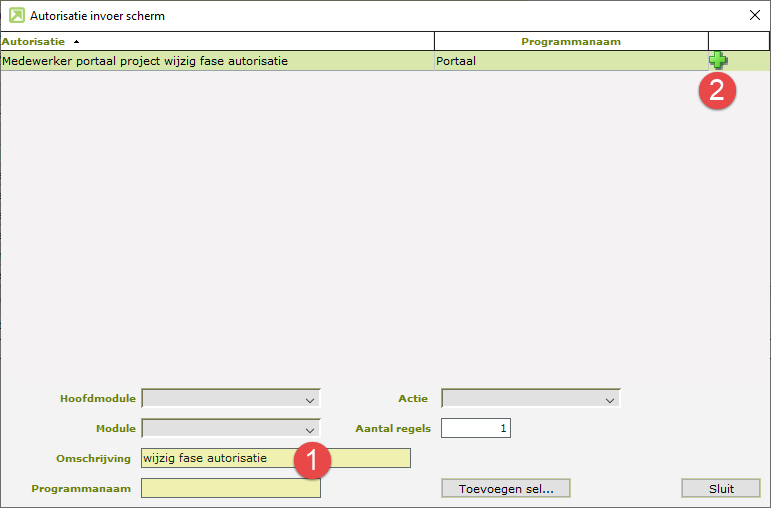Image resolution: width=771 pixels, height=508 pixels.
Task: Select the Medewerker portaal project authorization row
Action: coord(145,61)
